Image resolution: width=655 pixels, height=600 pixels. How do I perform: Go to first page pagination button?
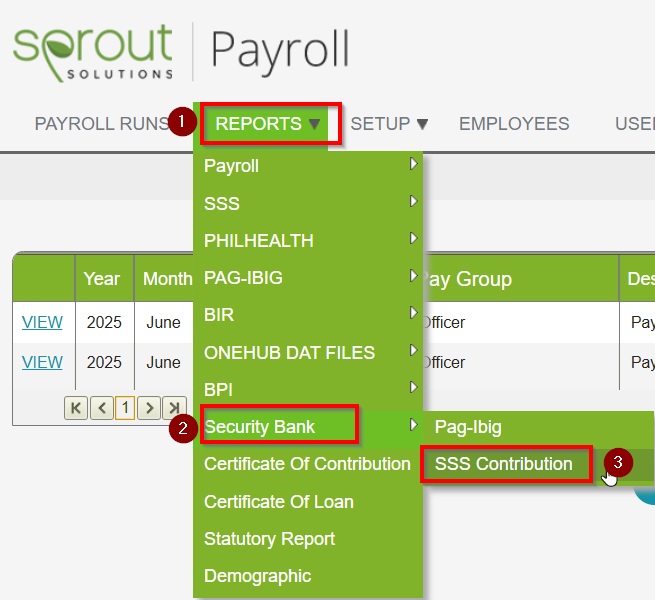point(76,408)
